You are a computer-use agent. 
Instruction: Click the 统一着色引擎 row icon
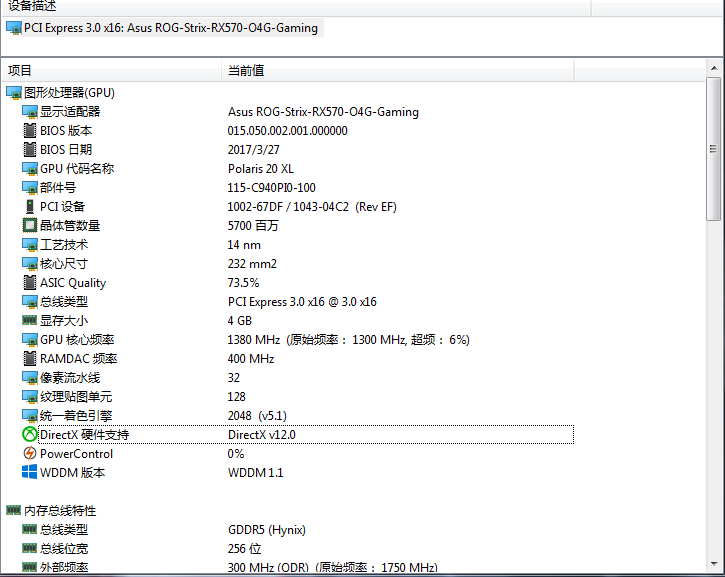point(30,416)
